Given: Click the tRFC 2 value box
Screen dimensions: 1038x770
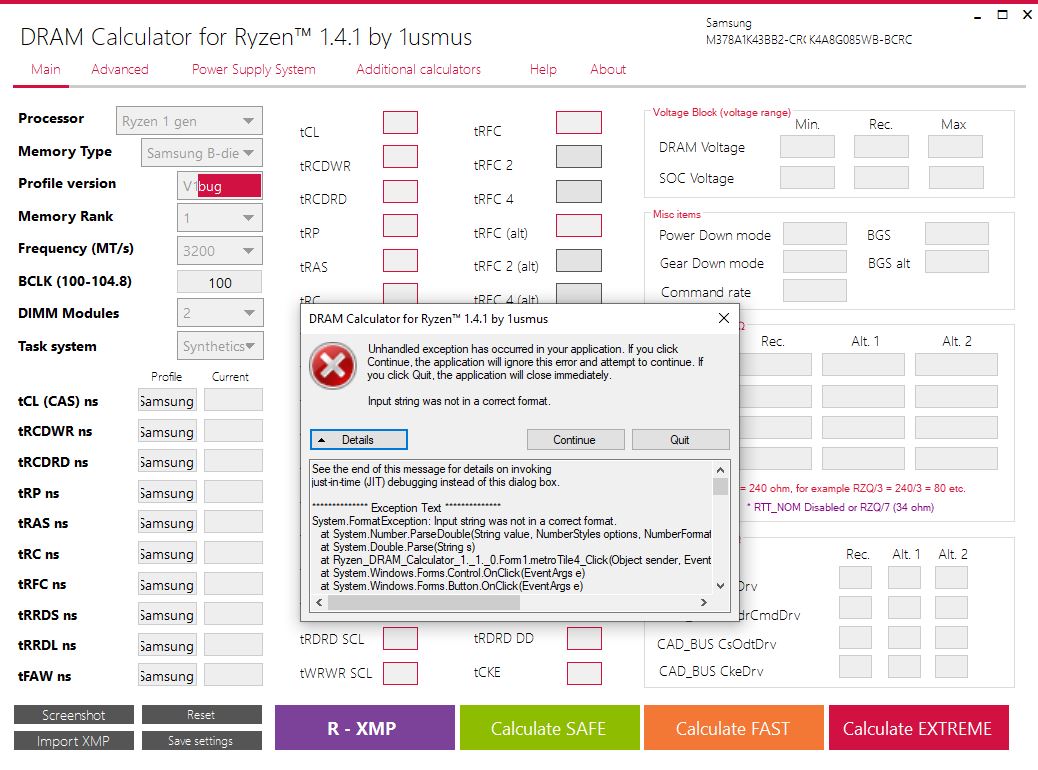Looking at the screenshot, I should point(579,157).
